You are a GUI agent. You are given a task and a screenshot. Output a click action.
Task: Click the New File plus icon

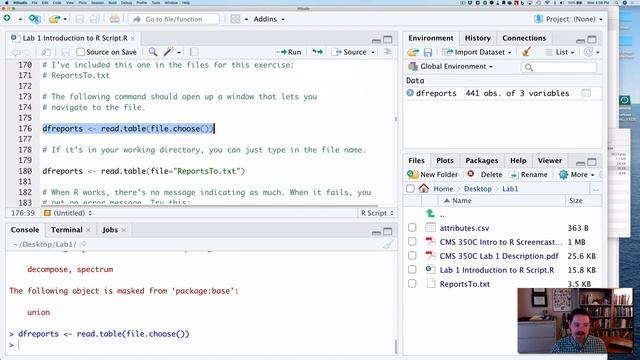(x=7, y=18)
